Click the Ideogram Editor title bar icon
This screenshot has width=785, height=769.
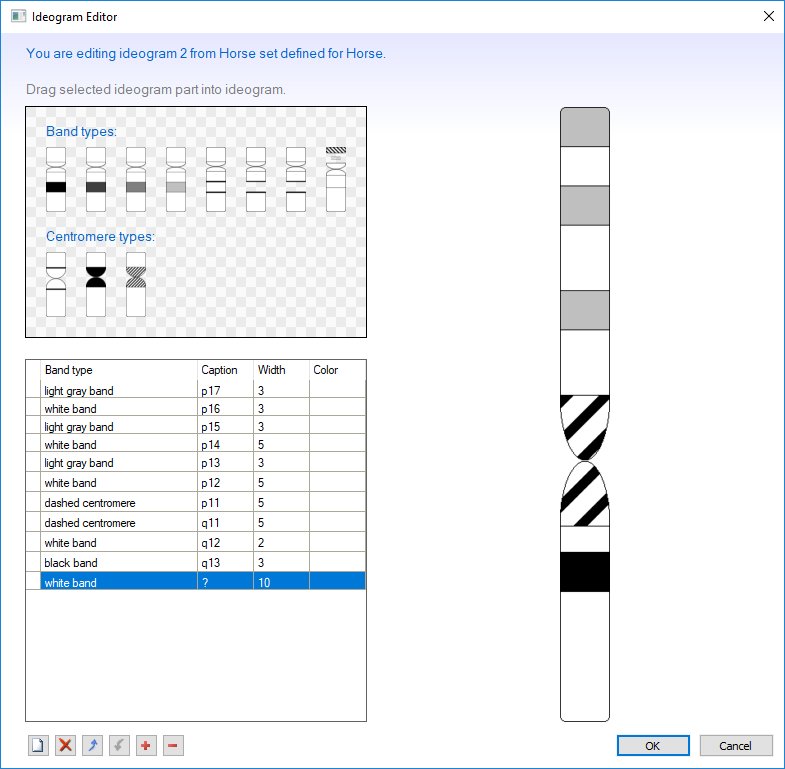pyautogui.click(x=19, y=17)
